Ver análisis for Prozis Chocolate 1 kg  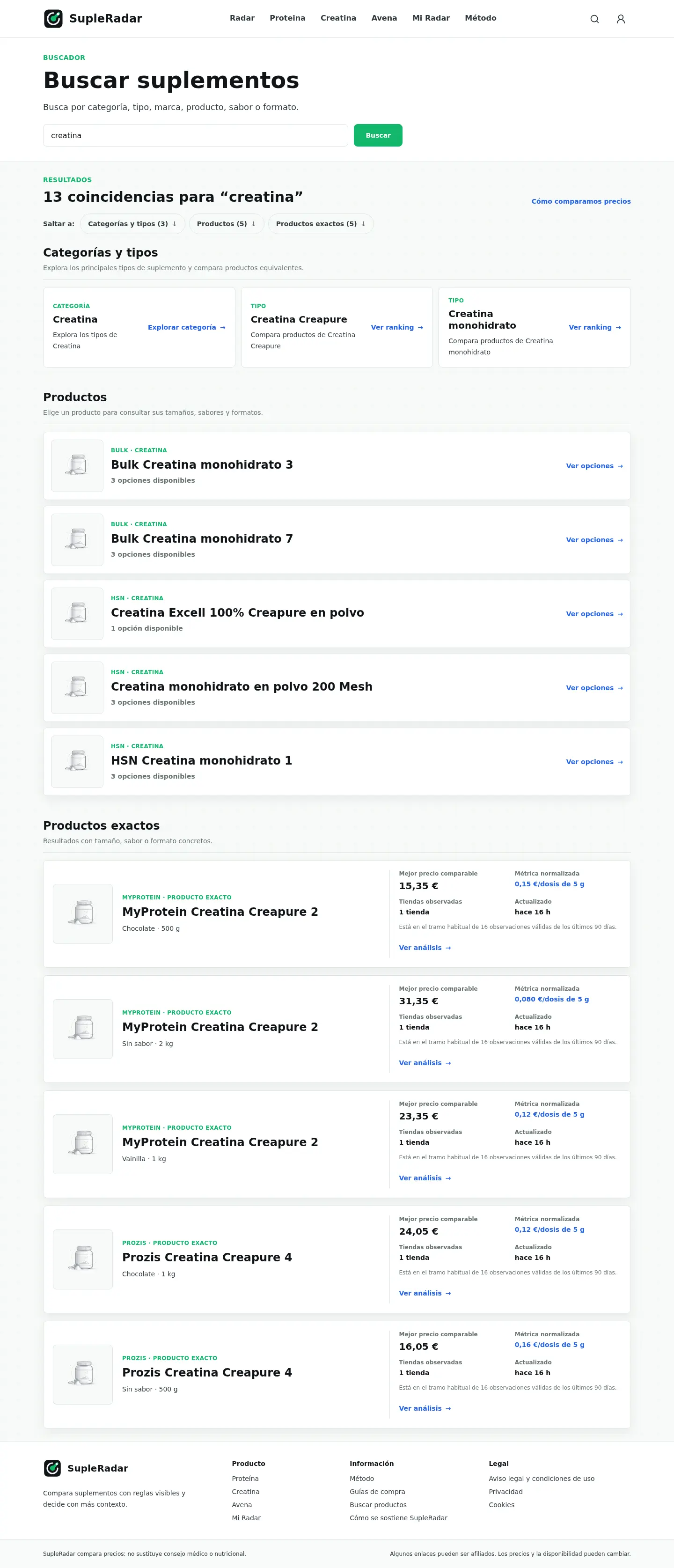(x=425, y=1293)
